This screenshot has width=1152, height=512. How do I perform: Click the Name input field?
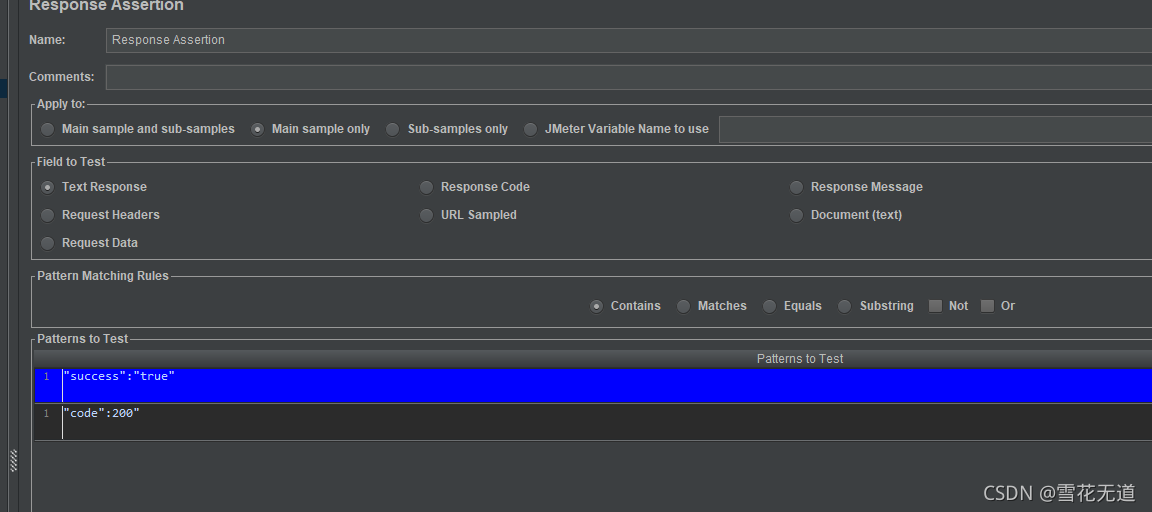629,40
